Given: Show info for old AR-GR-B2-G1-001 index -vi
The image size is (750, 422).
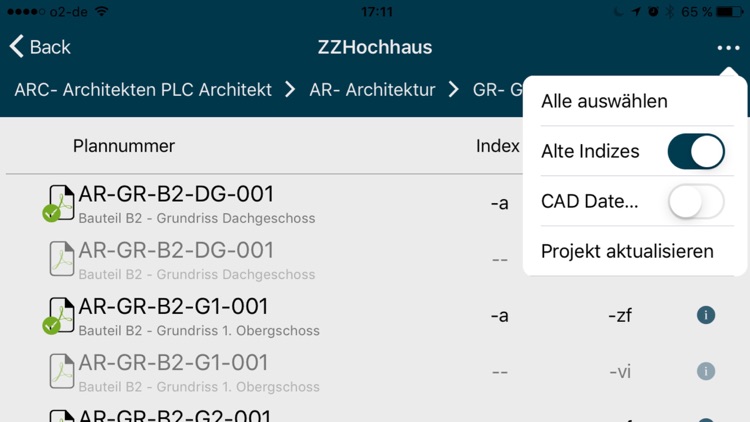Looking at the screenshot, I should pos(706,371).
